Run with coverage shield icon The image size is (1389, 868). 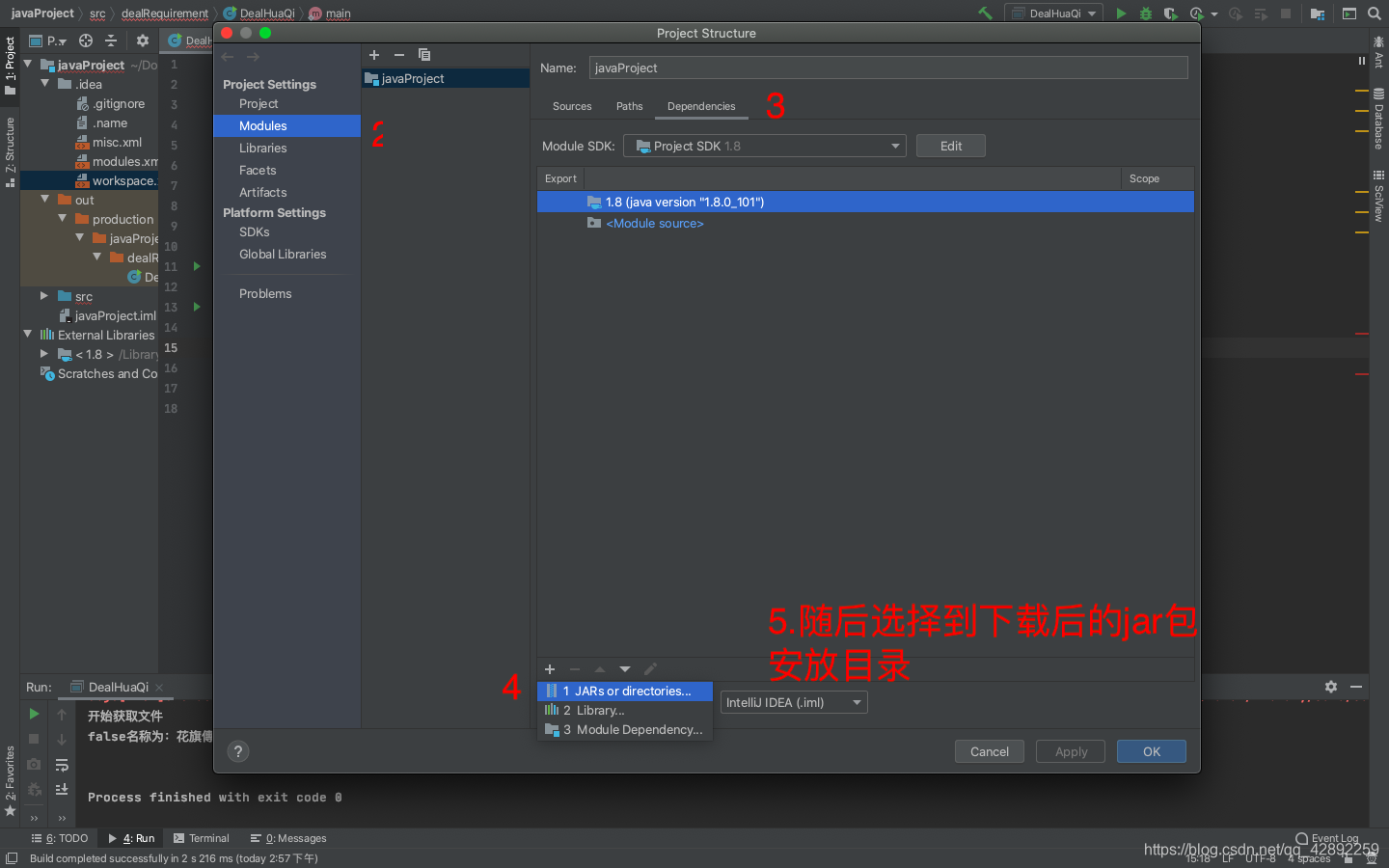(1170, 14)
